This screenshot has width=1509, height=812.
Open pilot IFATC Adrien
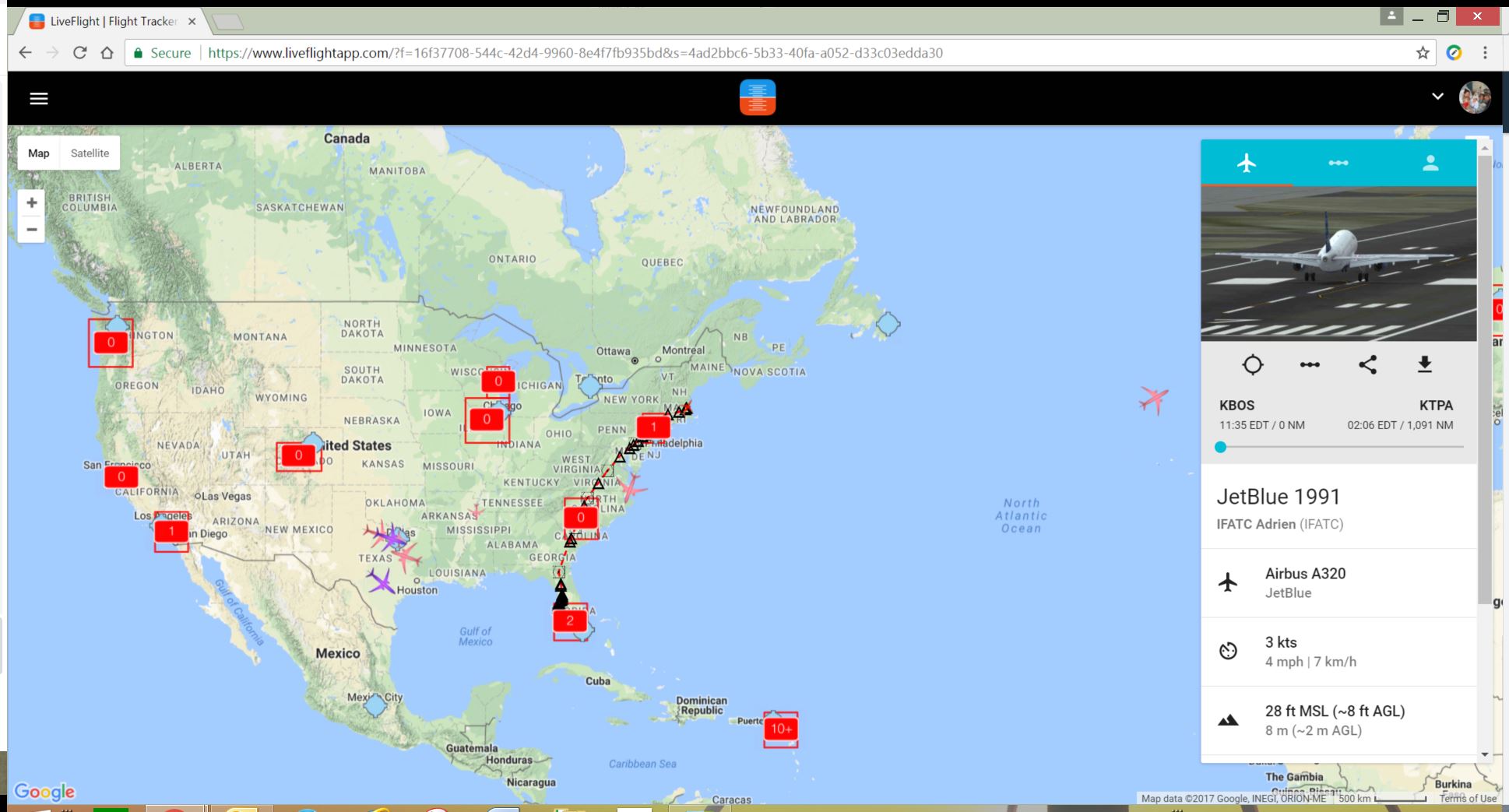click(1280, 524)
